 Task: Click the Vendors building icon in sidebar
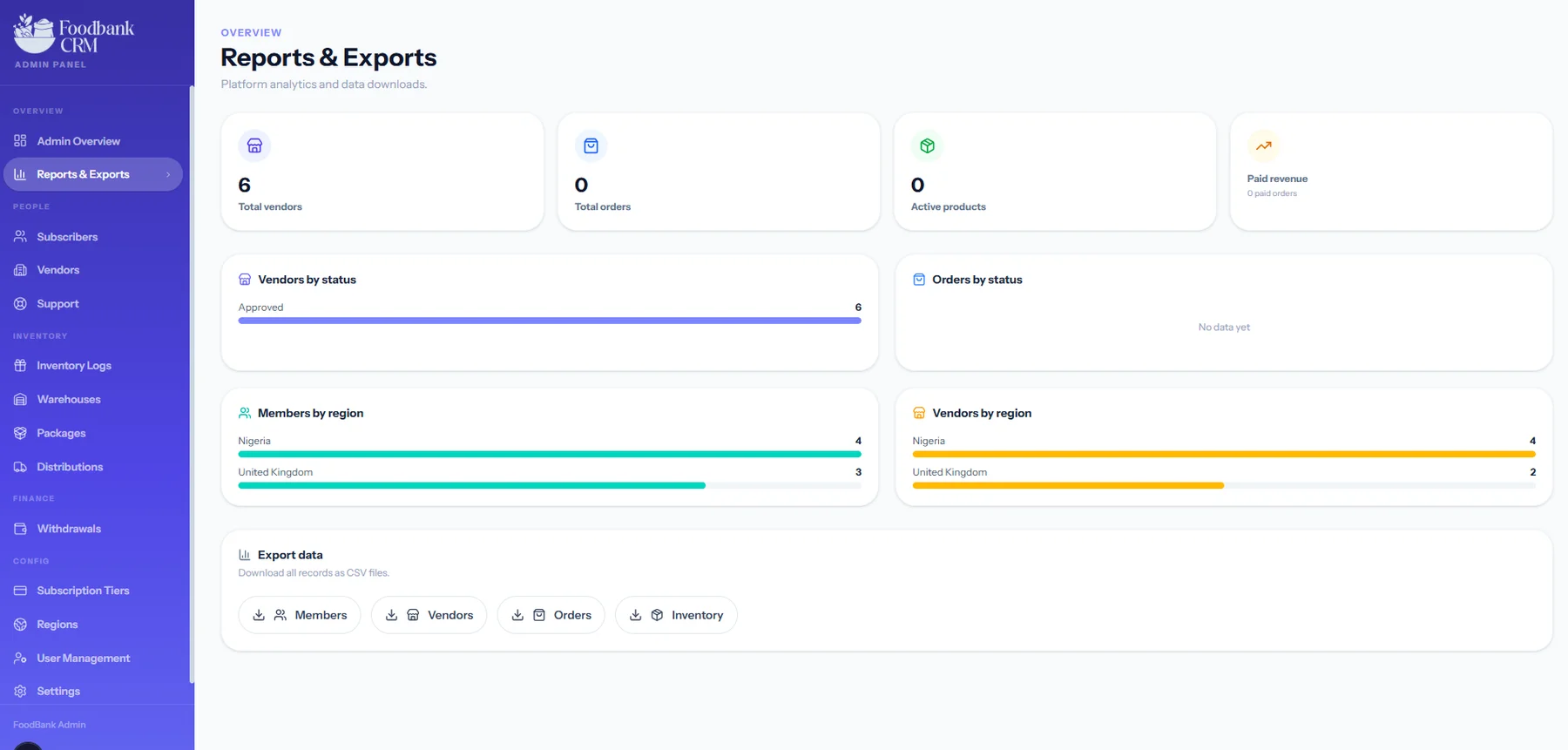pos(20,270)
